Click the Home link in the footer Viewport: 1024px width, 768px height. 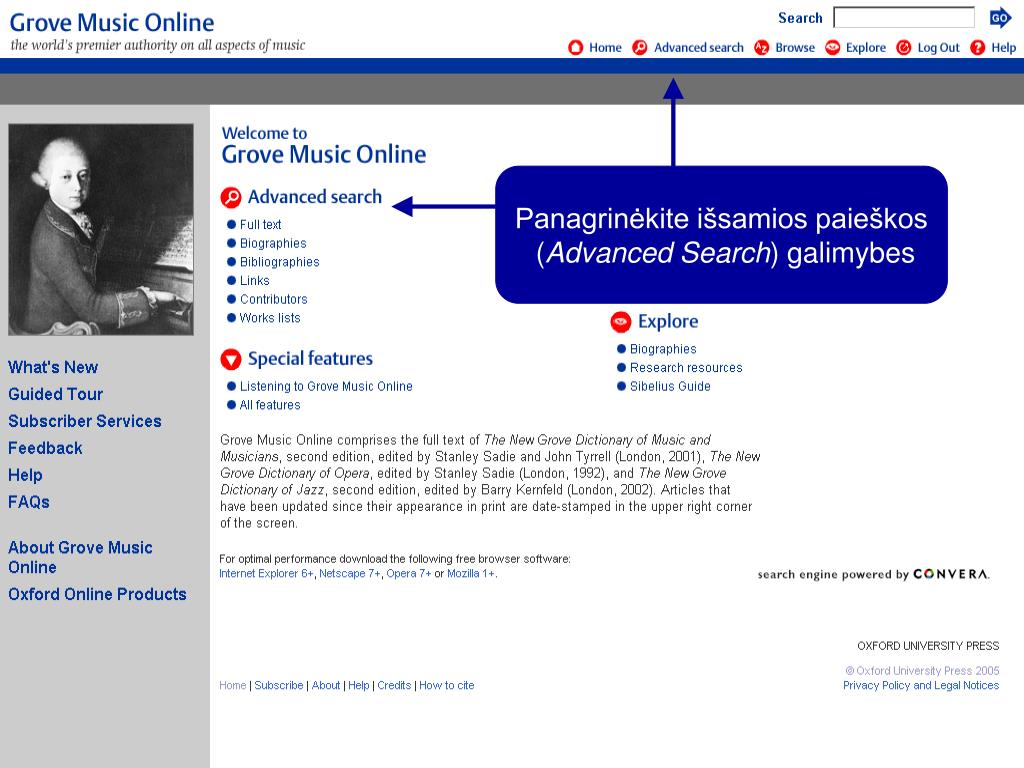(x=232, y=685)
